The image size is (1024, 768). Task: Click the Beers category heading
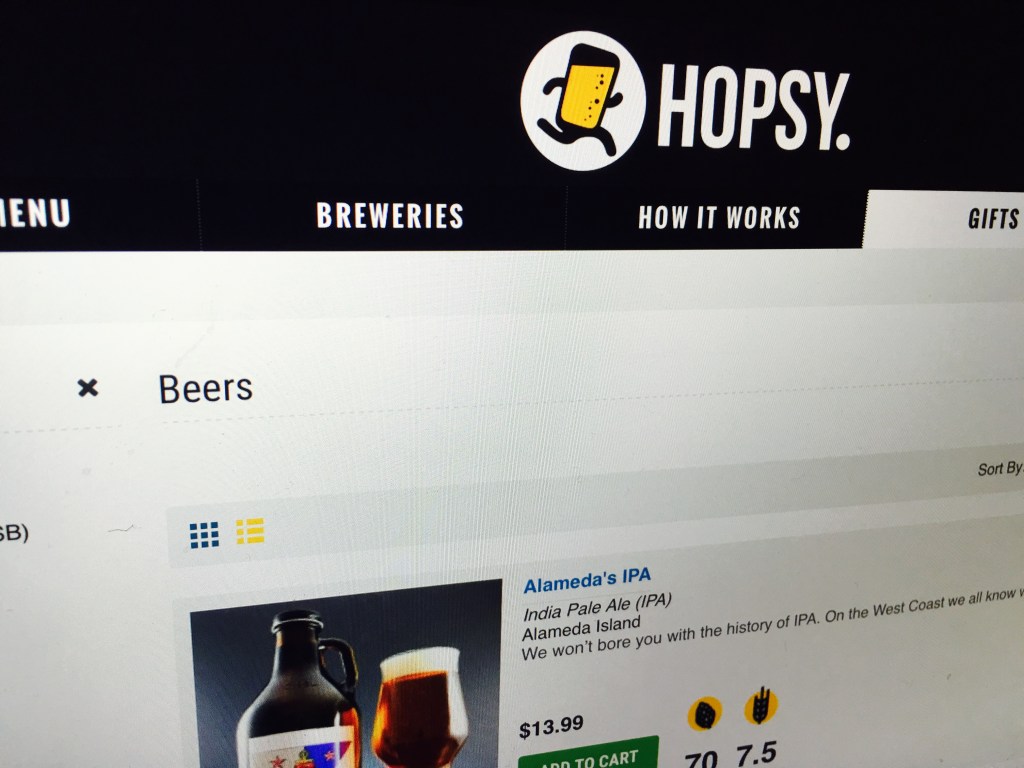click(x=205, y=389)
